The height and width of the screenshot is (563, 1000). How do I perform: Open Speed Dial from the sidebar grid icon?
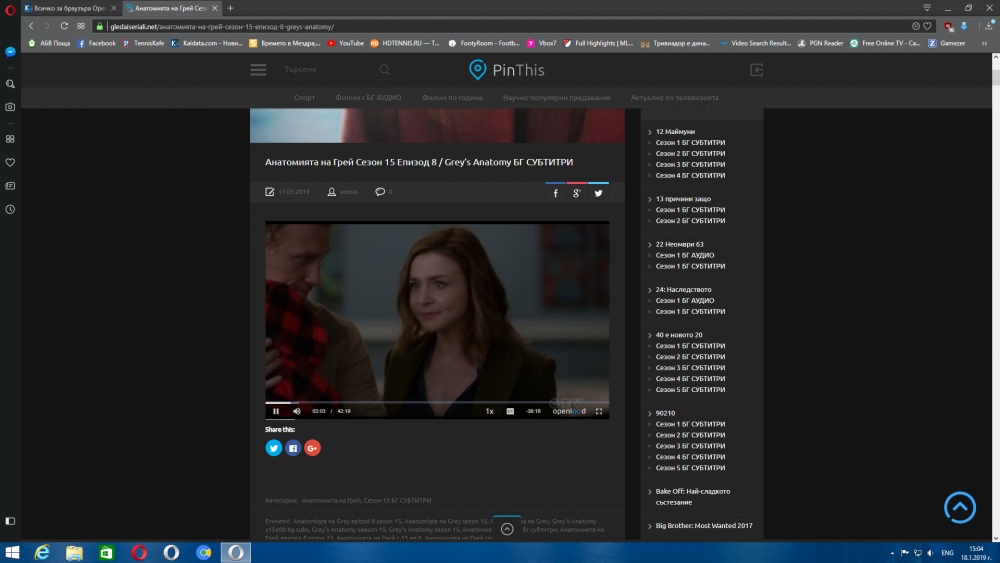pos(10,138)
